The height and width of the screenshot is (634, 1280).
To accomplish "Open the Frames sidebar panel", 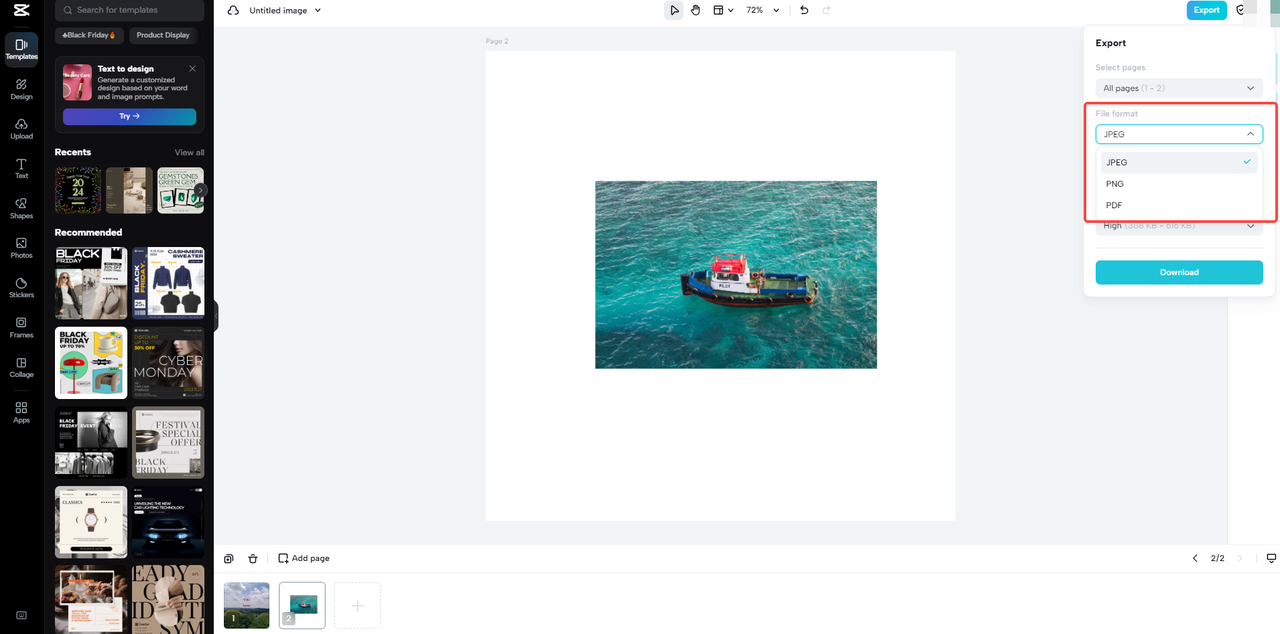I will (21, 327).
